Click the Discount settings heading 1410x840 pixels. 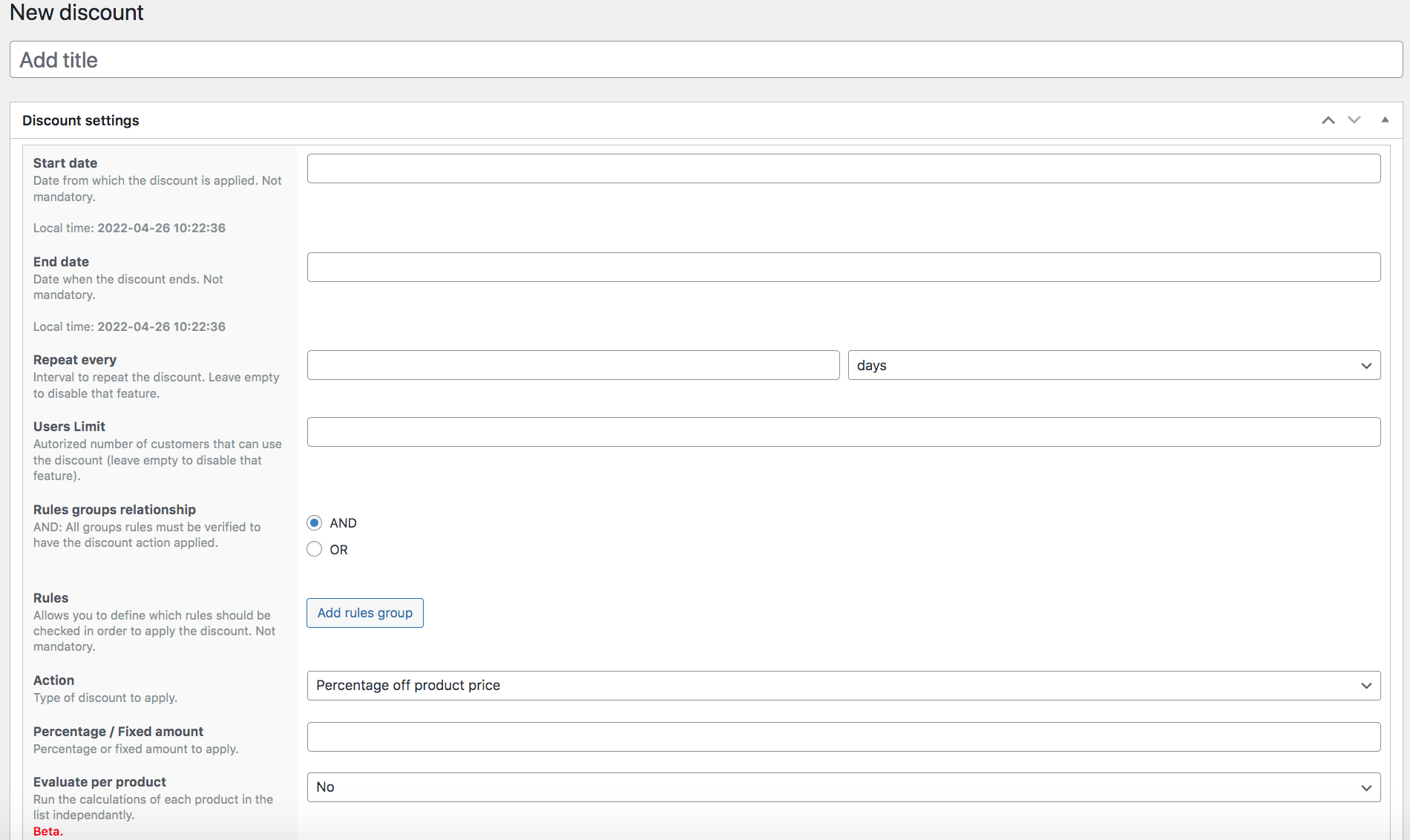coord(81,120)
